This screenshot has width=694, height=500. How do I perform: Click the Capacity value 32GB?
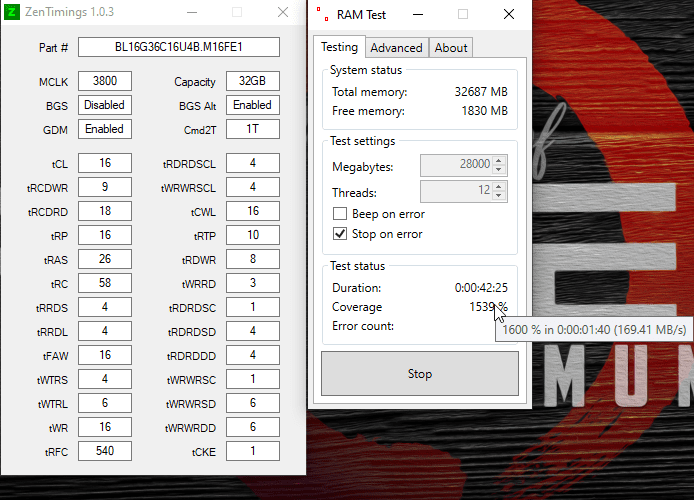(253, 81)
